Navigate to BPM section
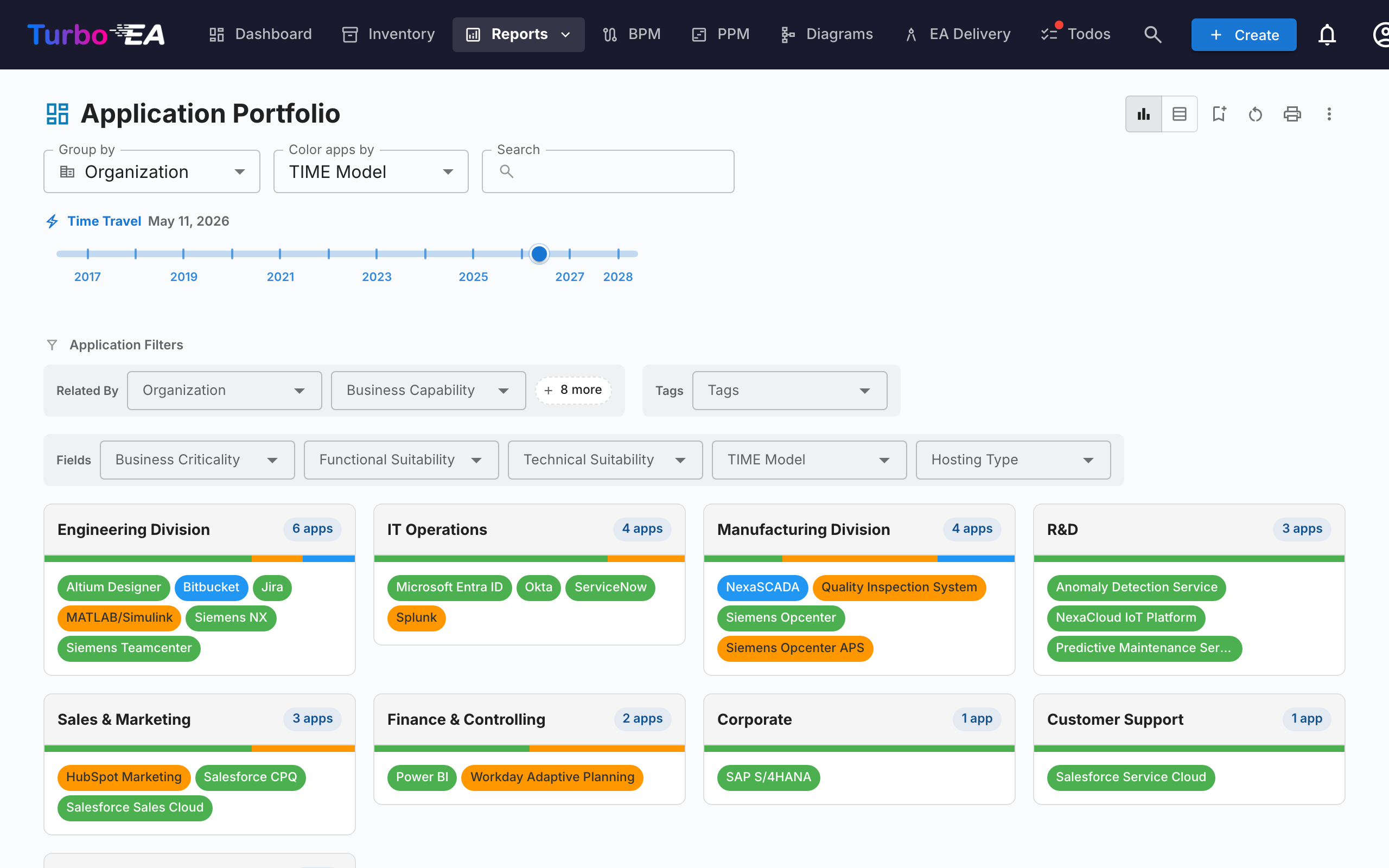Viewport: 1389px width, 868px height. (x=632, y=34)
